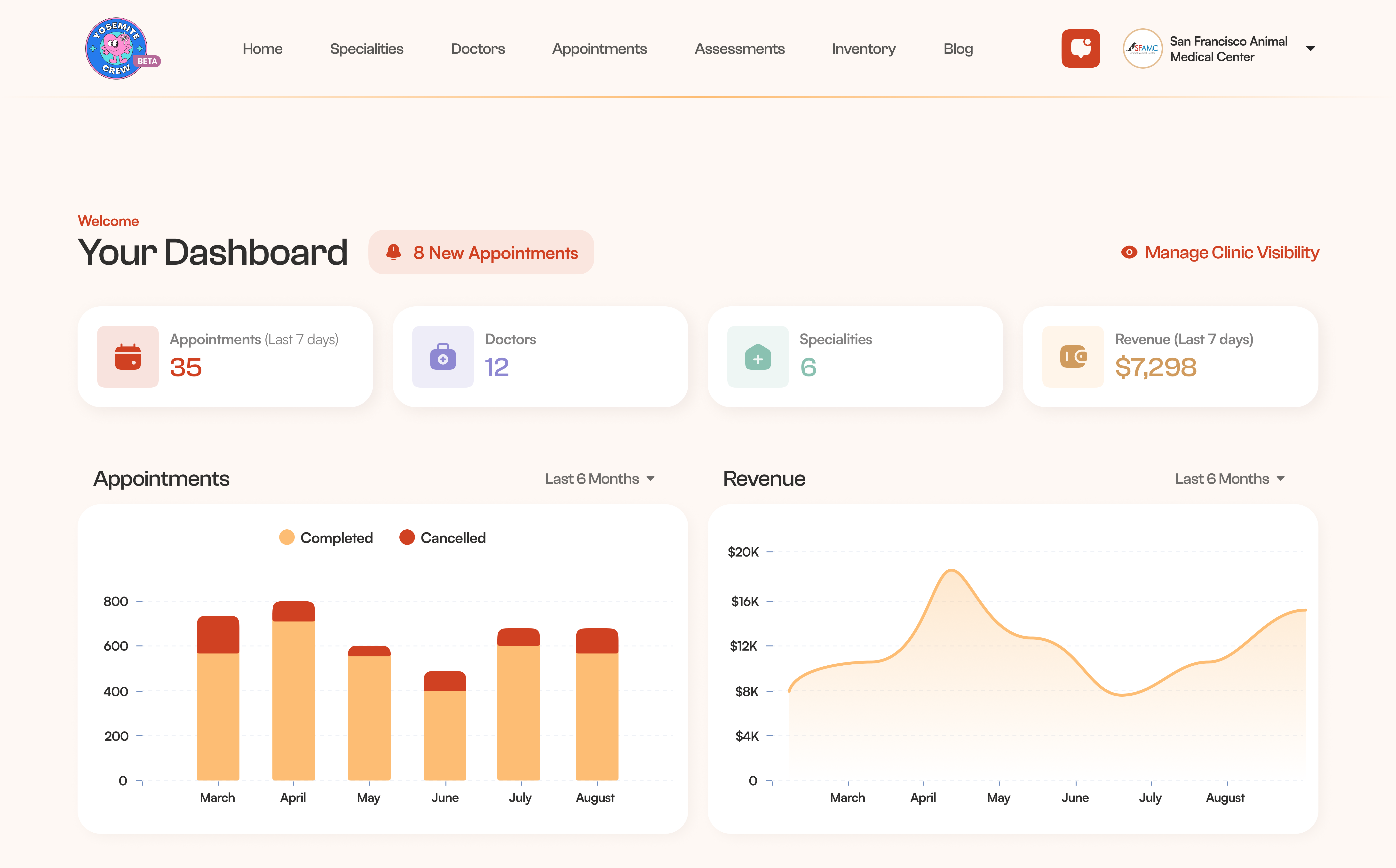This screenshot has height=868, width=1396.
Task: Go to the Home page
Action: tap(262, 49)
